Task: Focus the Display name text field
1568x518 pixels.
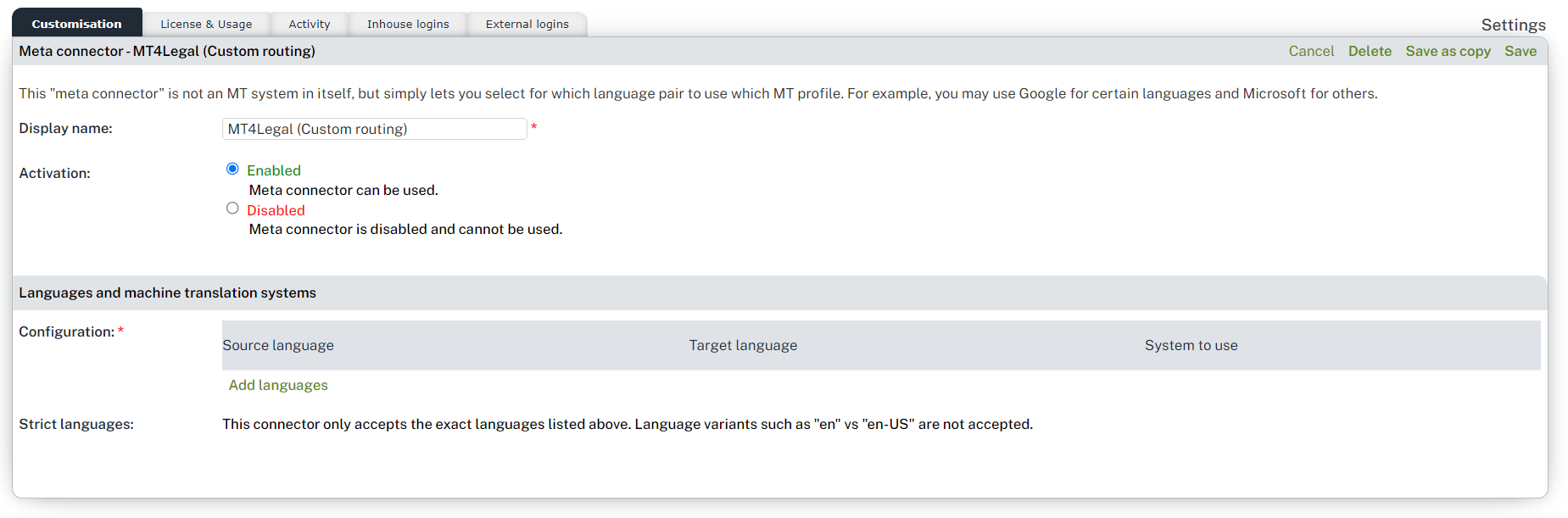Action: 374,129
